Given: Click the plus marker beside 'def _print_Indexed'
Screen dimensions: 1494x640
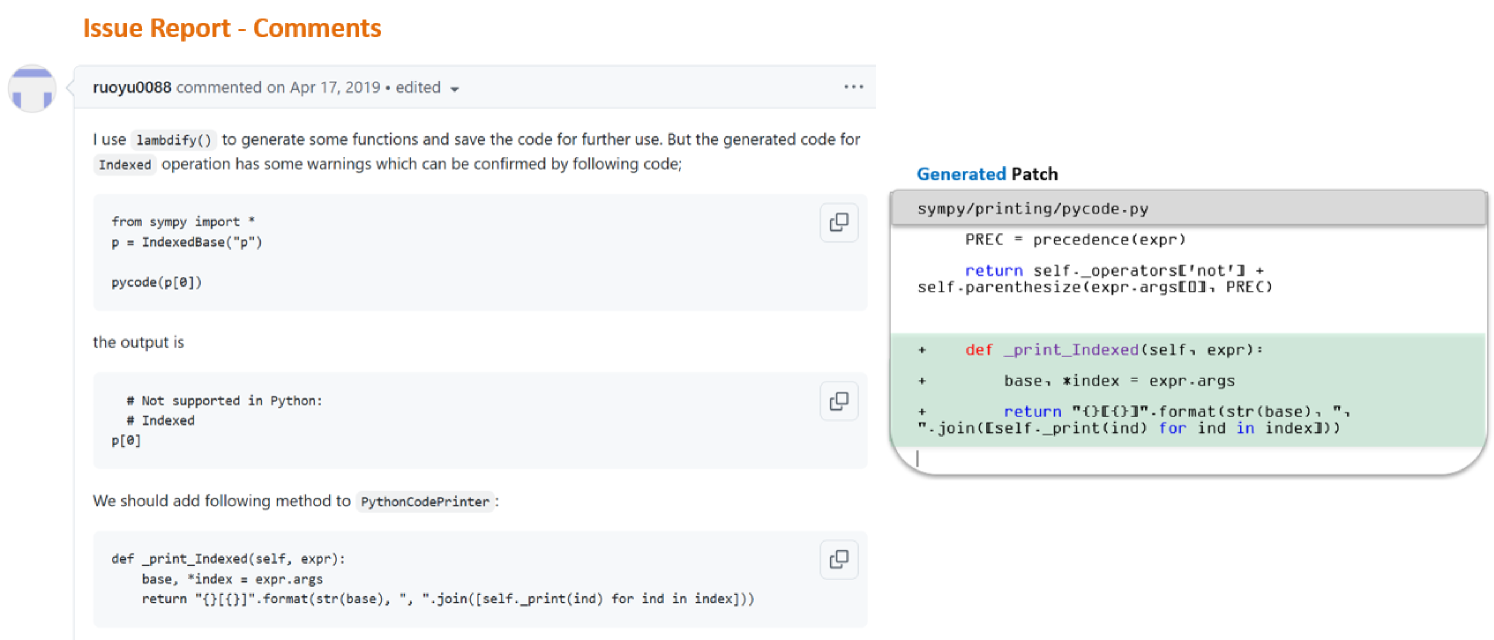Looking at the screenshot, I should pyautogui.click(x=921, y=350).
